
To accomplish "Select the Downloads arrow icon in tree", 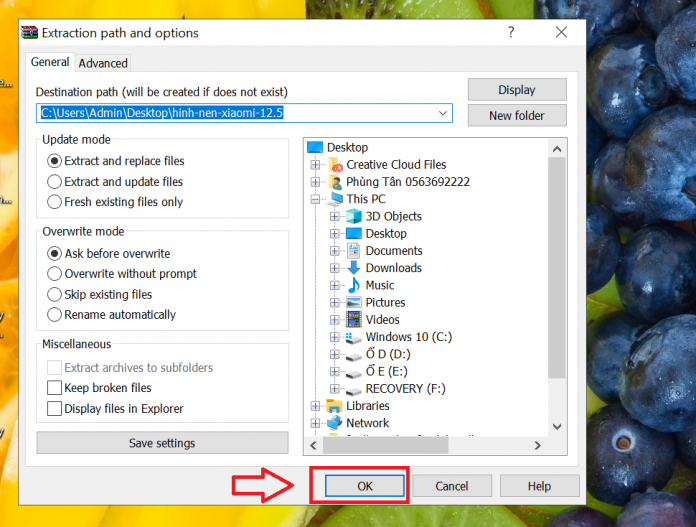I will pyautogui.click(x=354, y=268).
